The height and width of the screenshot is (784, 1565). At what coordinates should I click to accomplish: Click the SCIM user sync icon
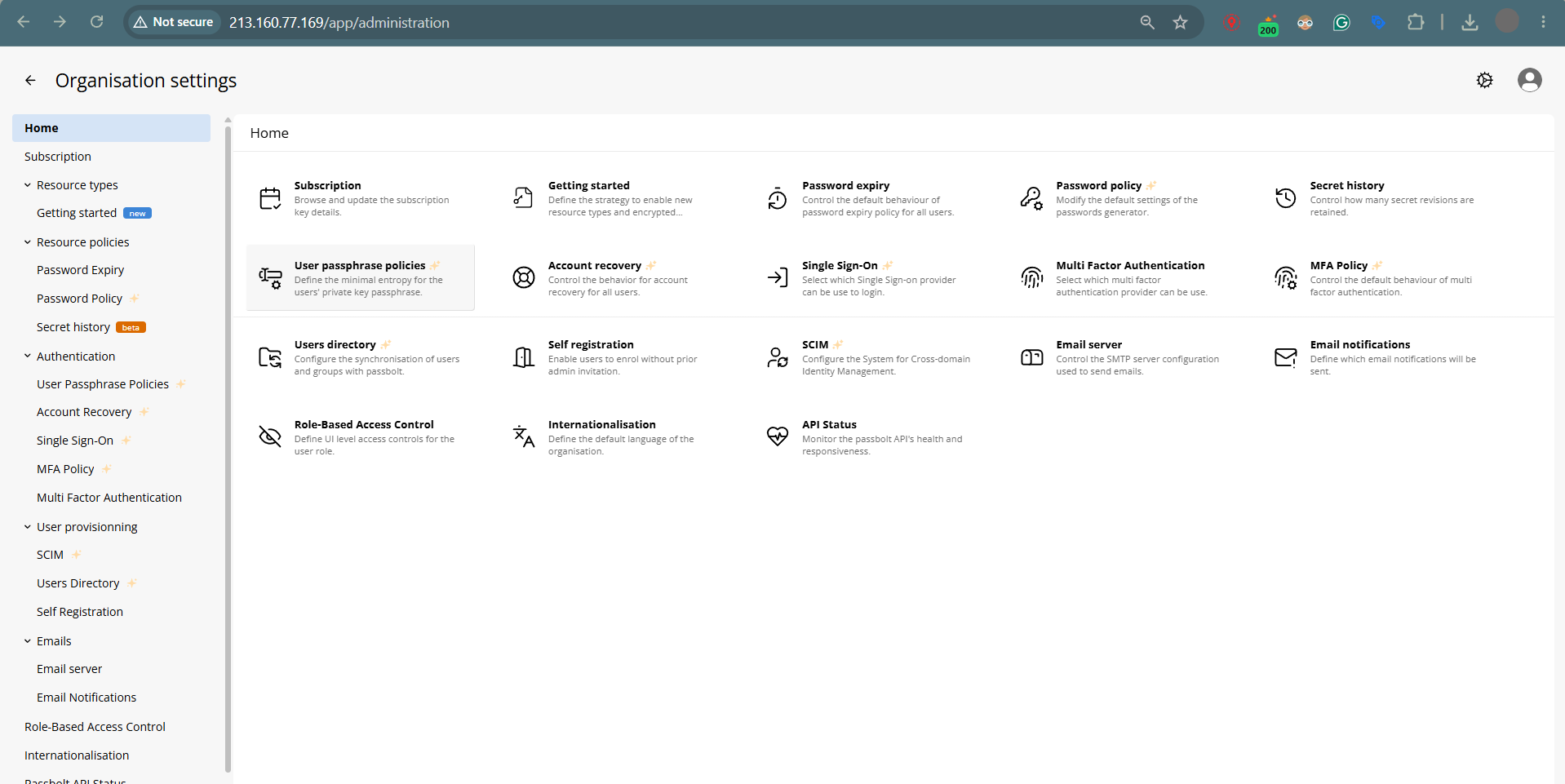click(778, 357)
